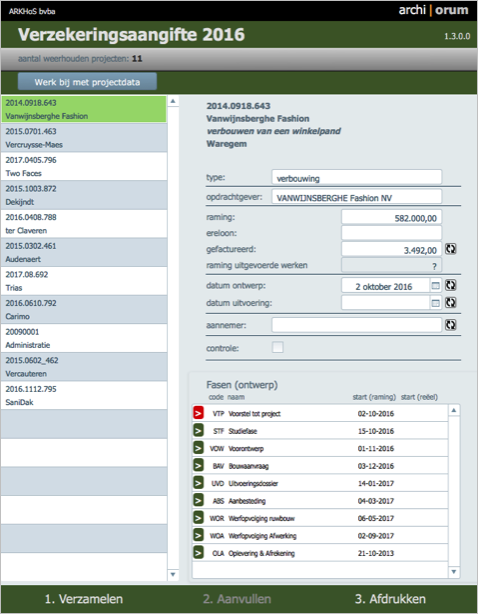Select project 2016.0408.788 ter Claveren

[x=84, y=224]
